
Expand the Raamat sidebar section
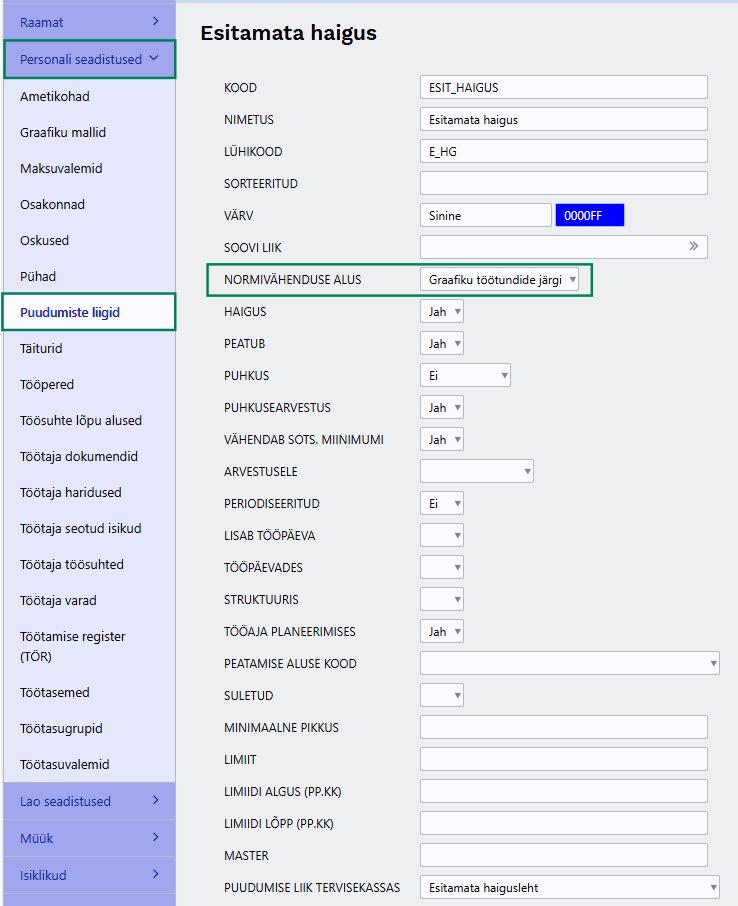pos(88,21)
